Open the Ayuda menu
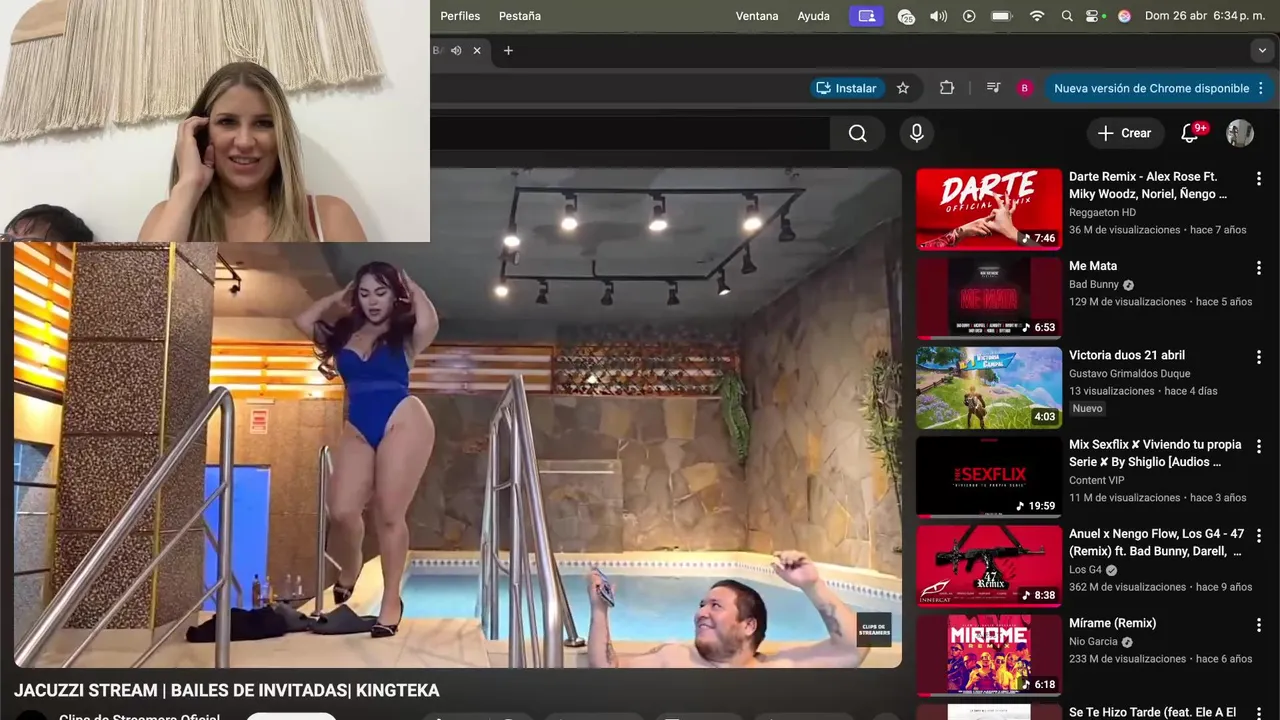The height and width of the screenshot is (720, 1280). coord(813,16)
